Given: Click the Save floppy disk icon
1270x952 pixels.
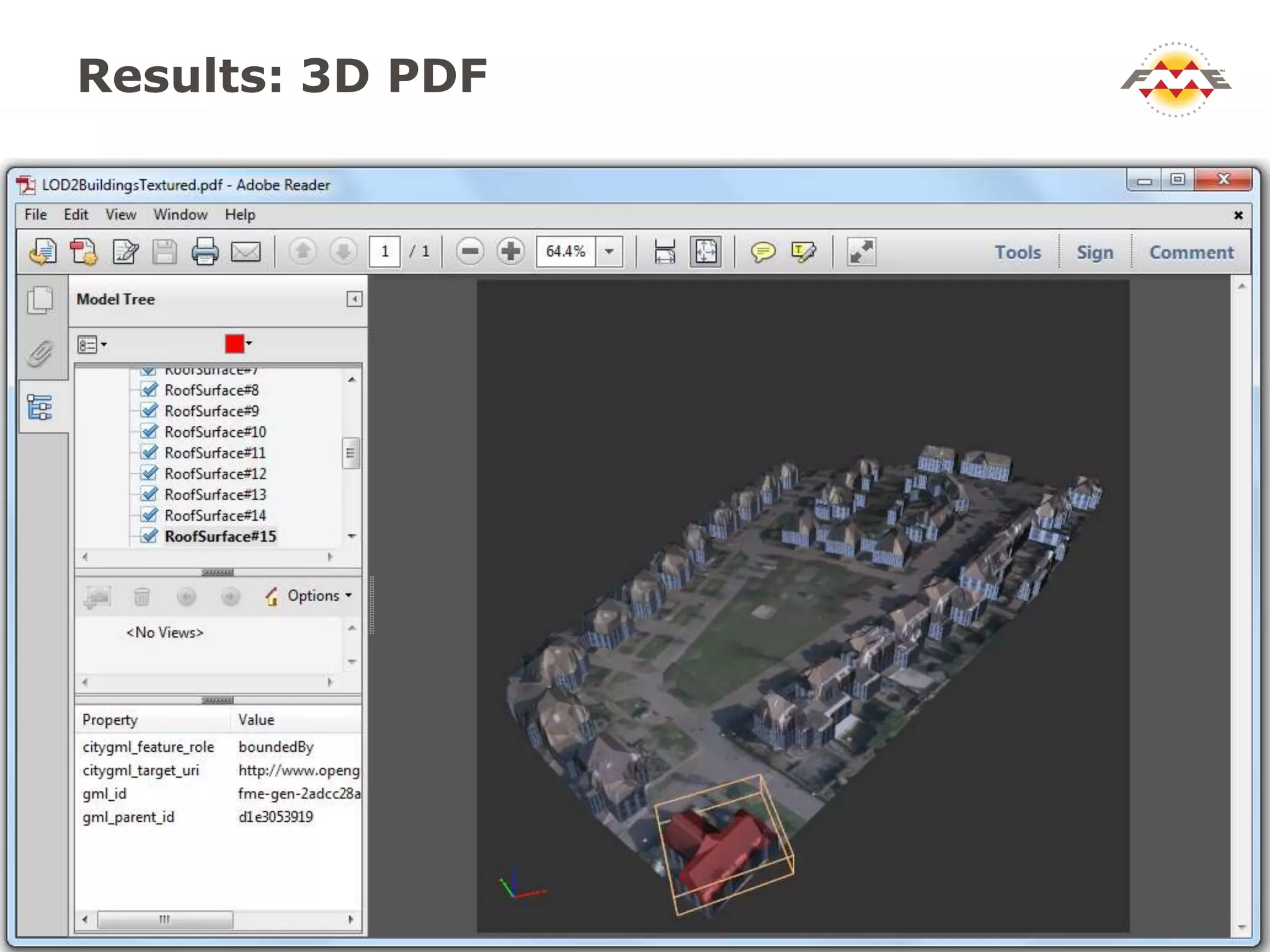Looking at the screenshot, I should (164, 252).
